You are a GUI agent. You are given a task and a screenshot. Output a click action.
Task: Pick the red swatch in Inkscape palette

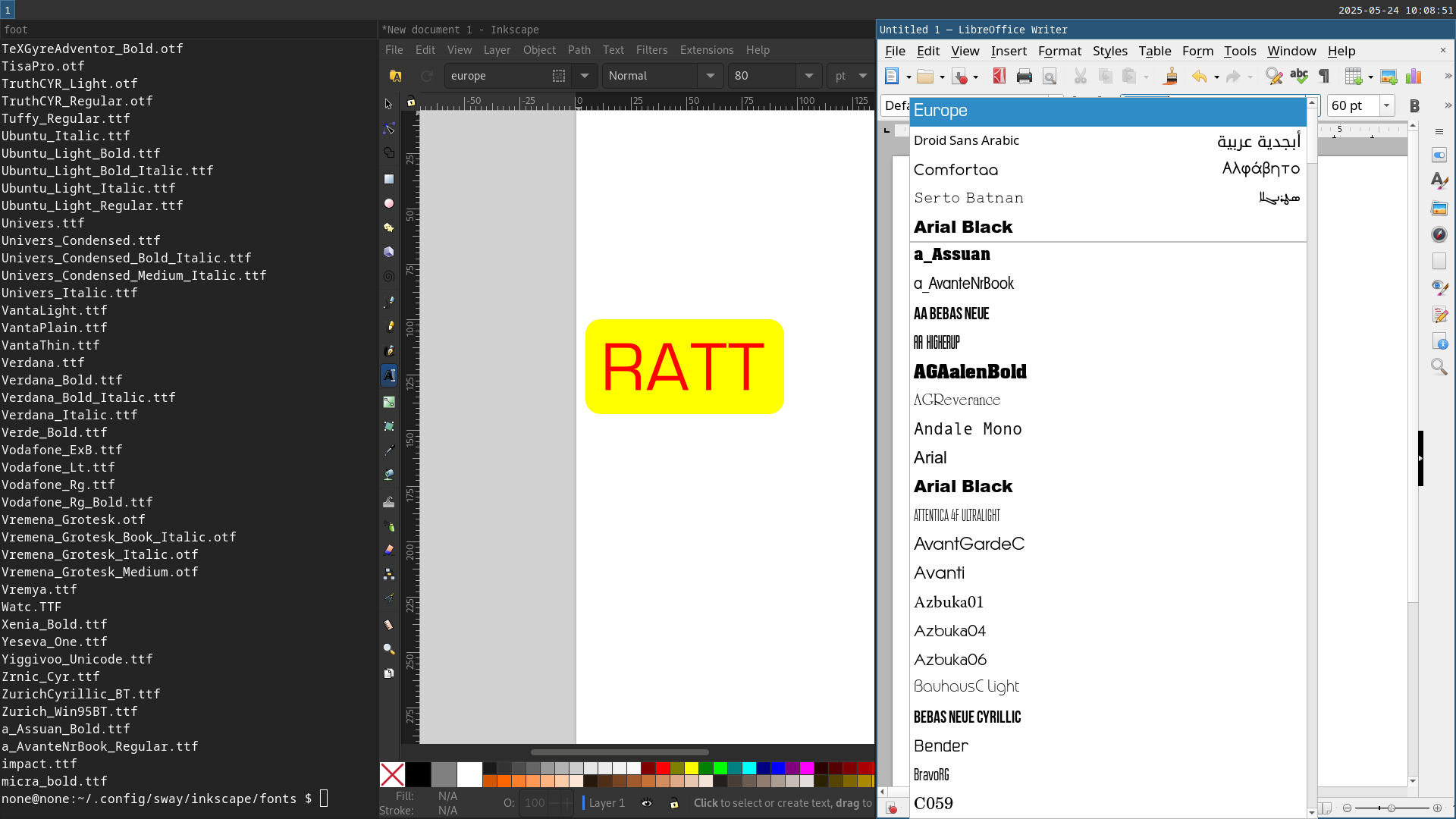662,768
